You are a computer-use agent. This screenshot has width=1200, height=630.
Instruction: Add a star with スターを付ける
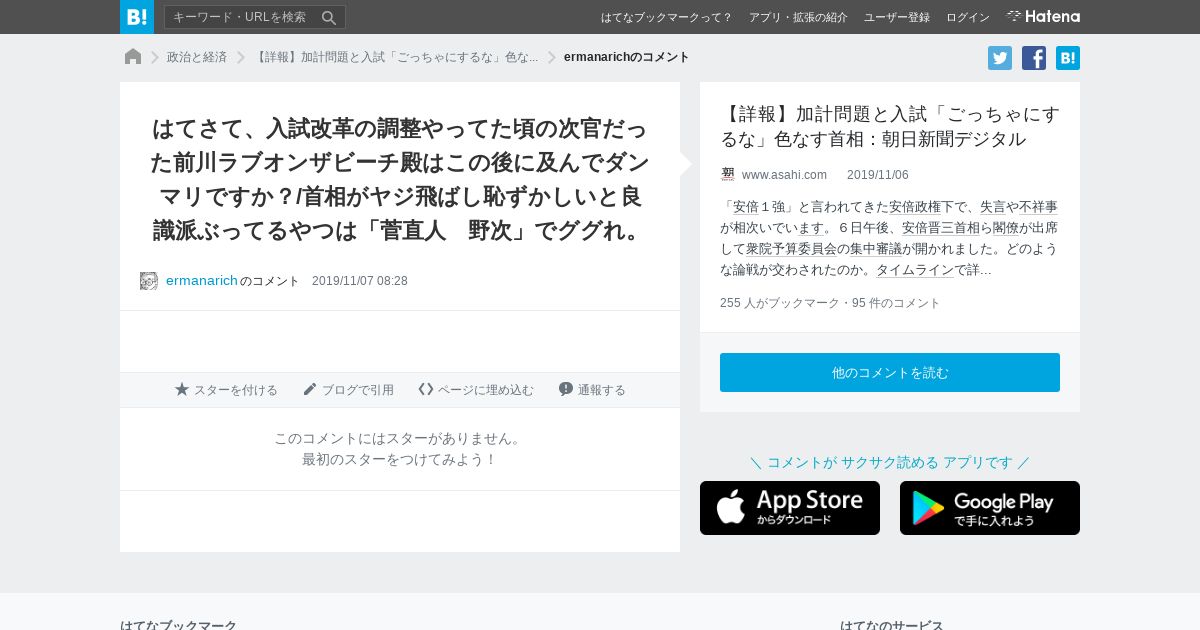pyautogui.click(x=226, y=390)
